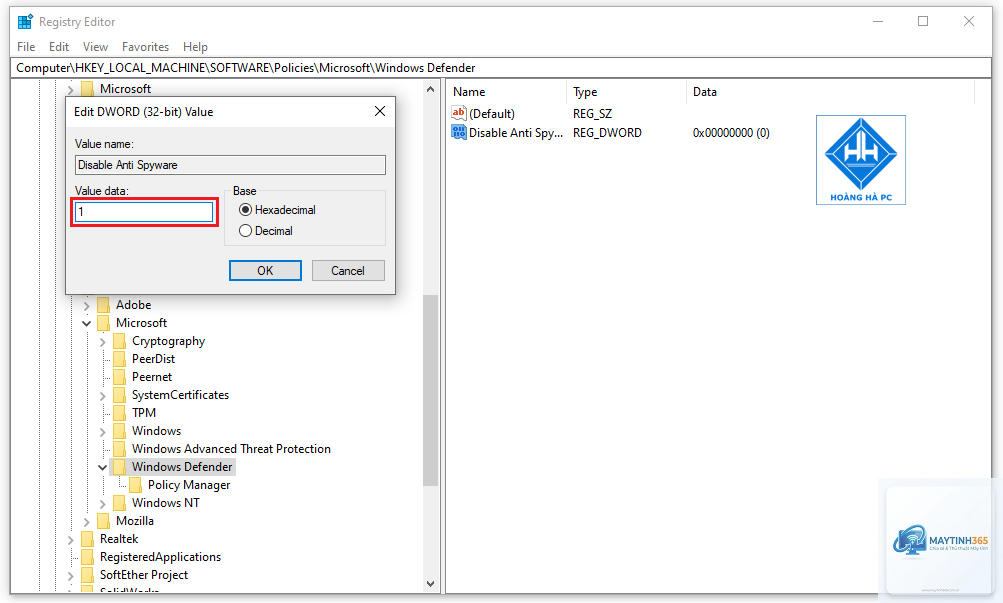Open the Edit menu

[59, 47]
